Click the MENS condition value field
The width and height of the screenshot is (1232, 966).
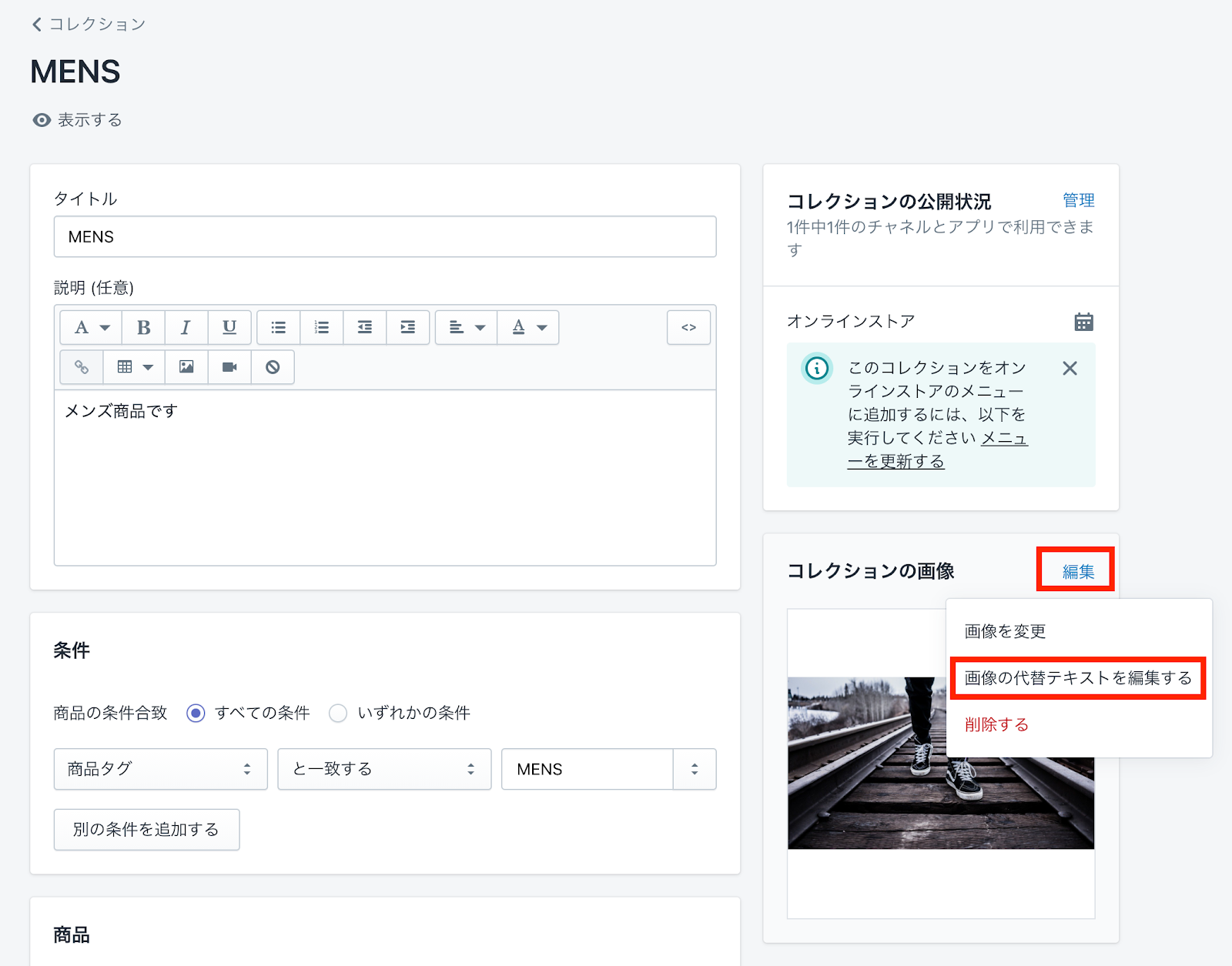pyautogui.click(x=588, y=769)
